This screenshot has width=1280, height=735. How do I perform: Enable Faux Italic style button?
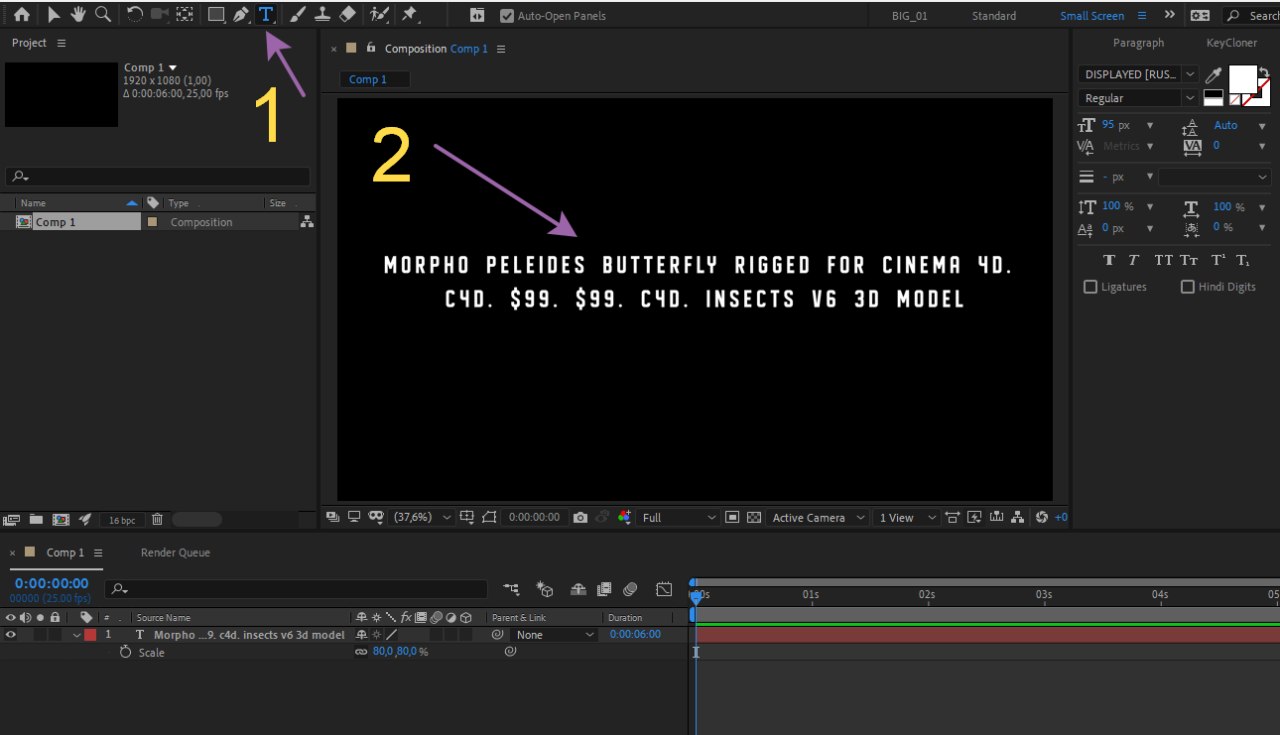pyautogui.click(x=1134, y=260)
